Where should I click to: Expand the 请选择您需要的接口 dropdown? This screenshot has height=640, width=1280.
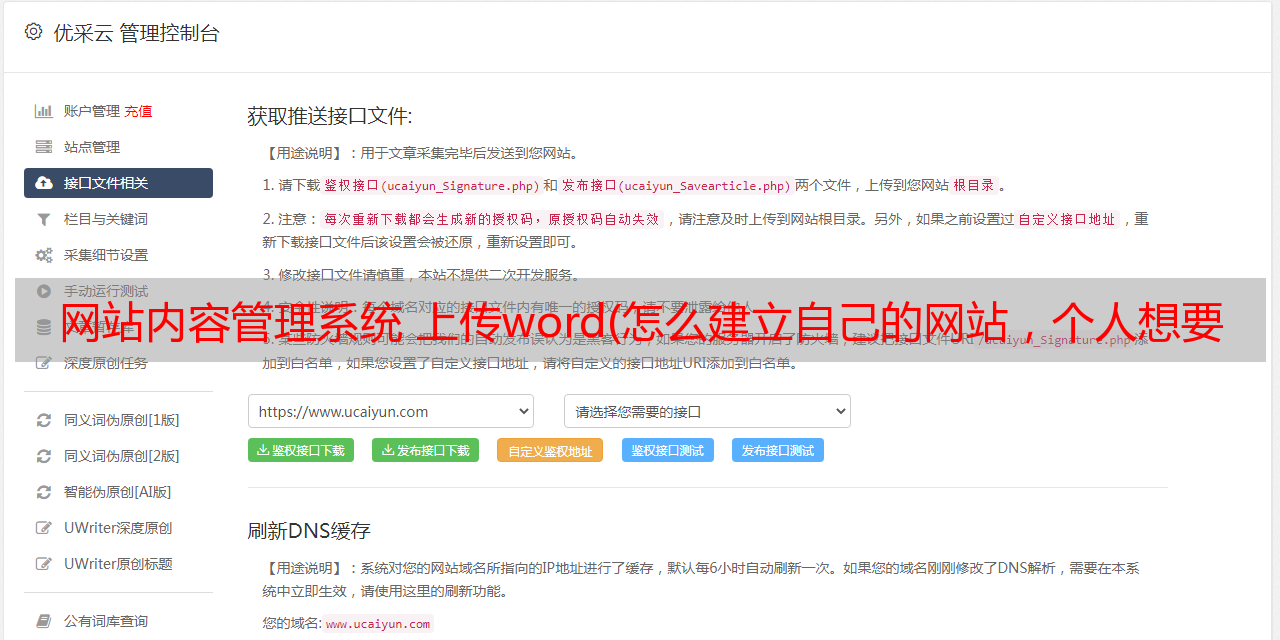coord(707,411)
